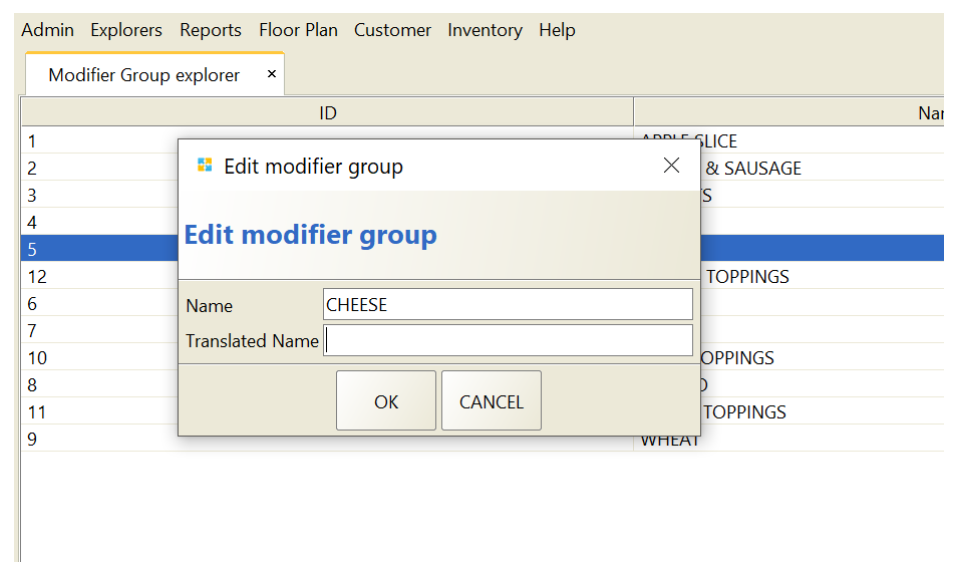Close the Edit modifier group dialog

pyautogui.click(x=671, y=165)
